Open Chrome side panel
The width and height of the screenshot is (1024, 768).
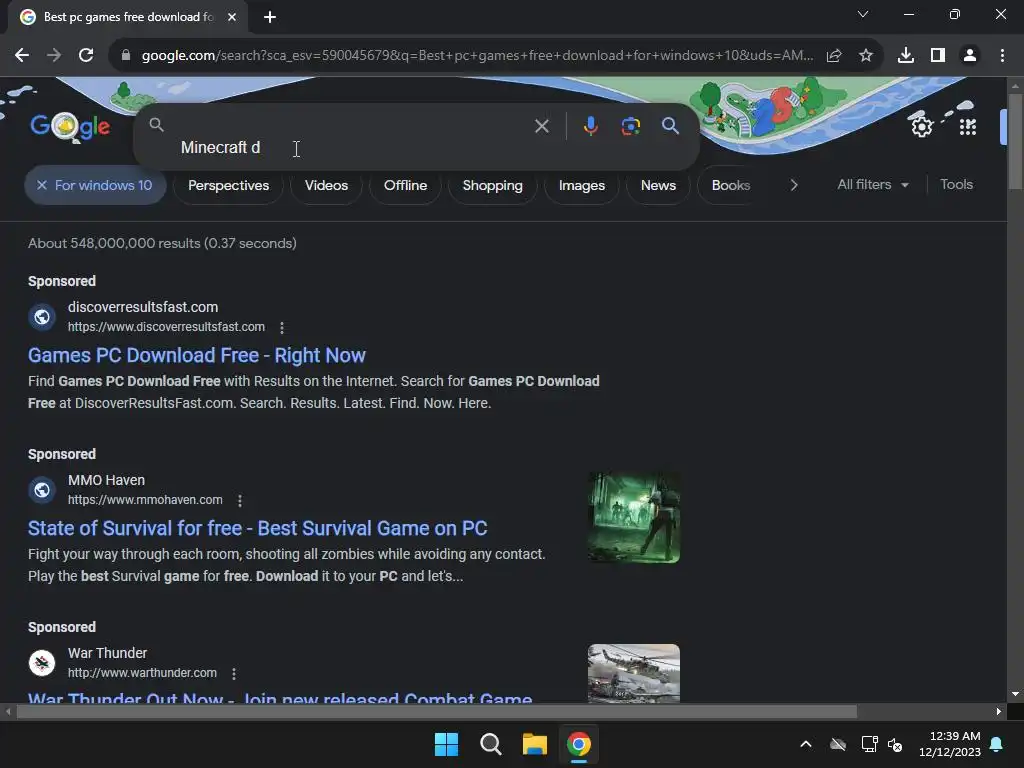[938, 56]
